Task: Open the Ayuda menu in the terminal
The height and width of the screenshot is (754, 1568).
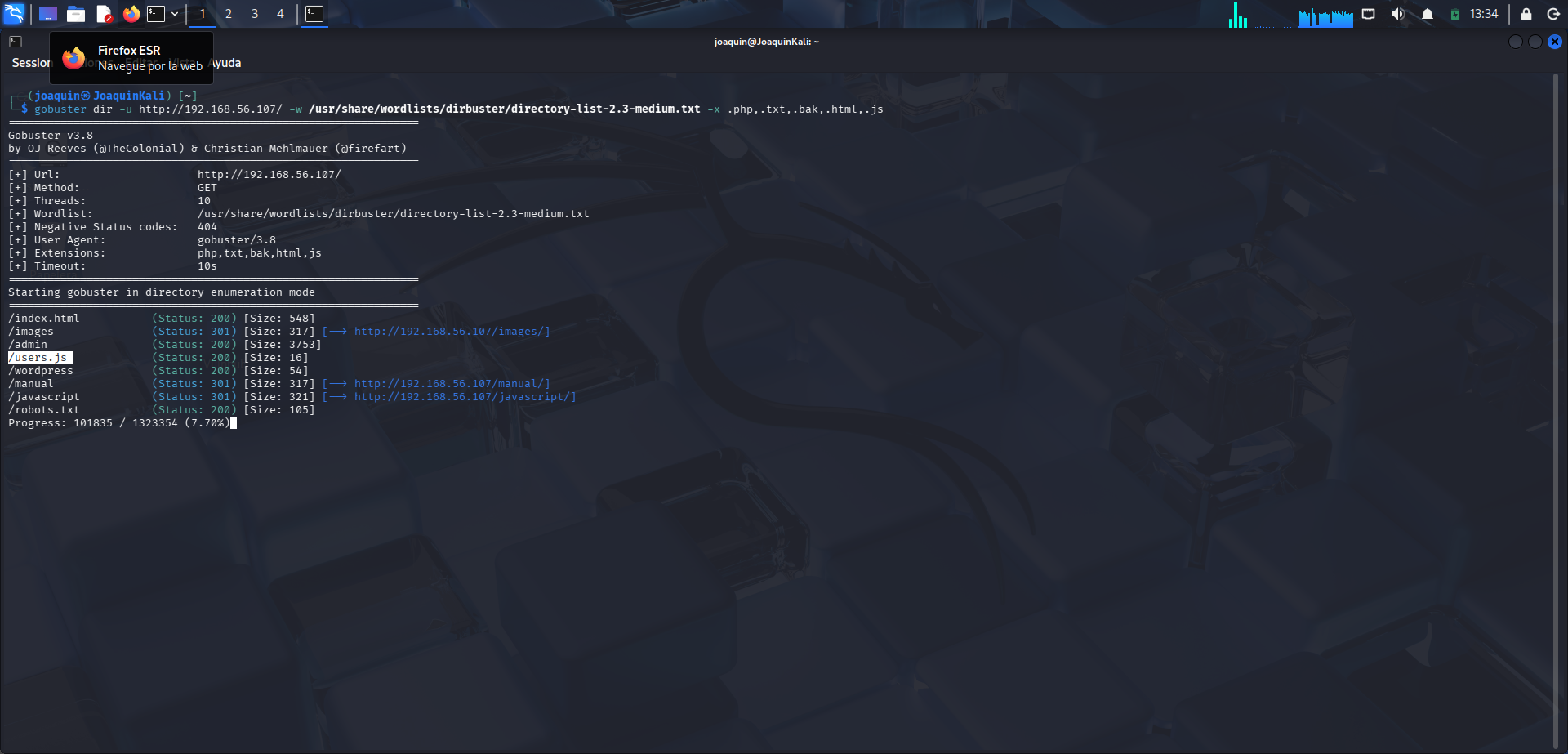Action: 222,63
